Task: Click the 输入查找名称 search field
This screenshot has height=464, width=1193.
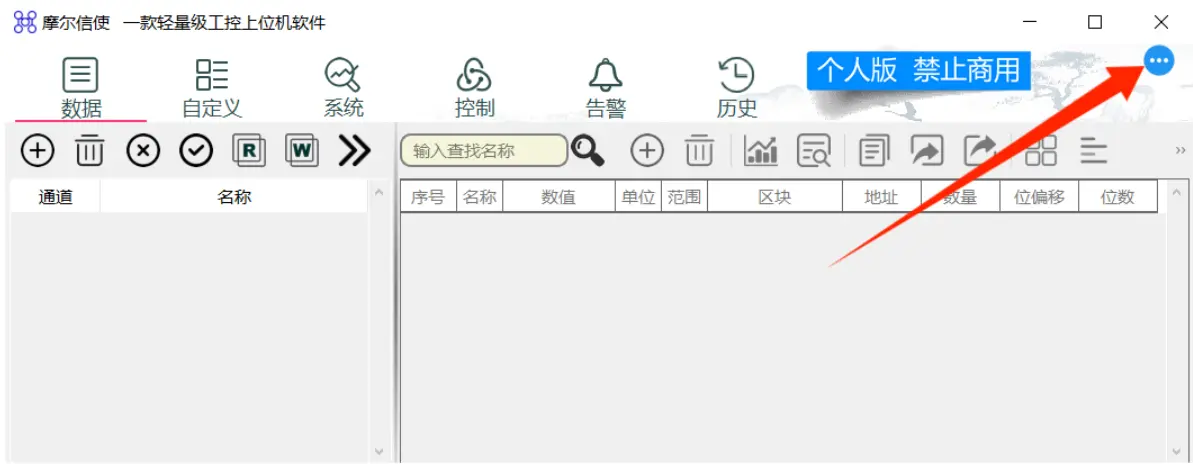Action: coord(484,151)
